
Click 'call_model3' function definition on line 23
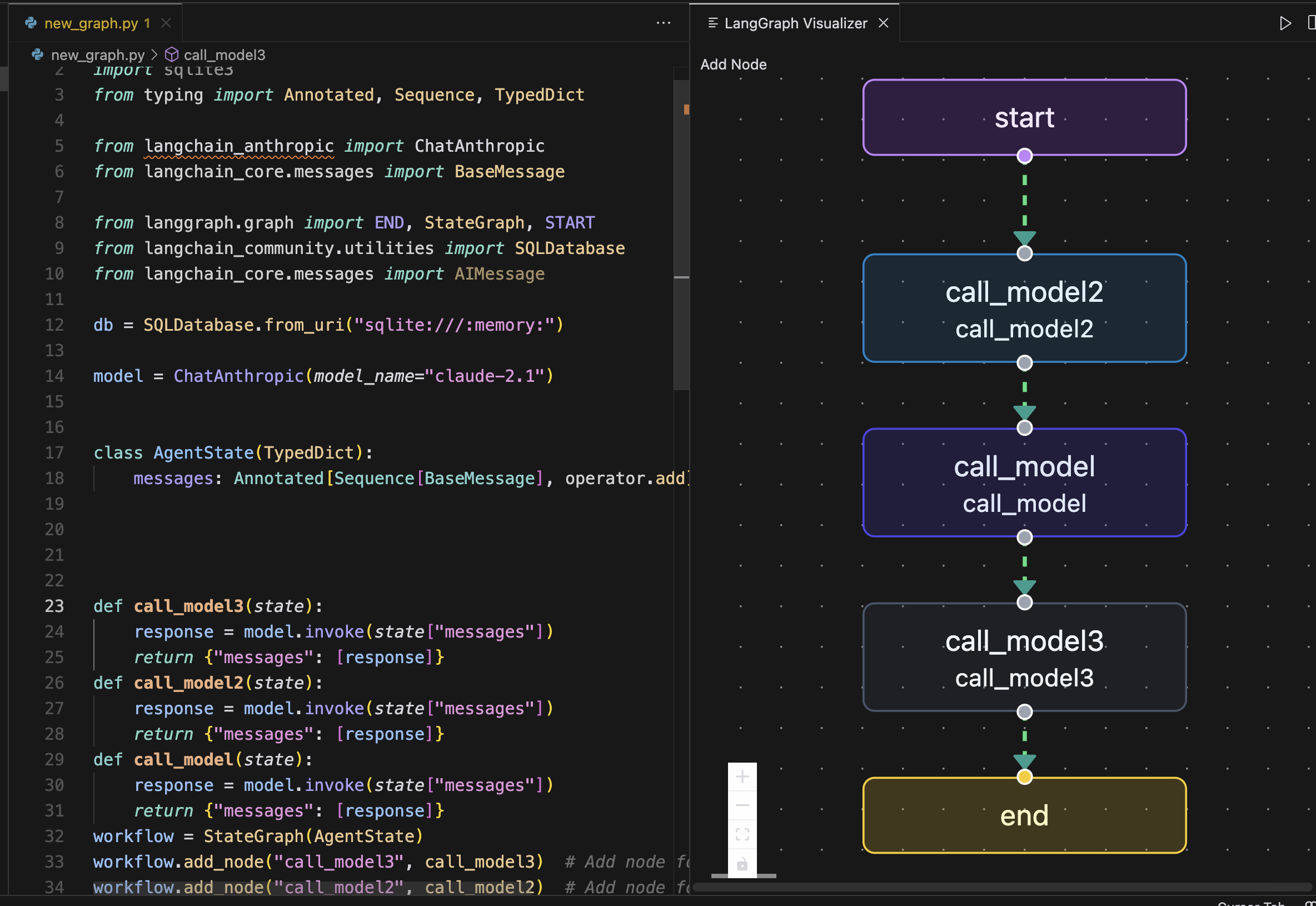[x=188, y=606]
